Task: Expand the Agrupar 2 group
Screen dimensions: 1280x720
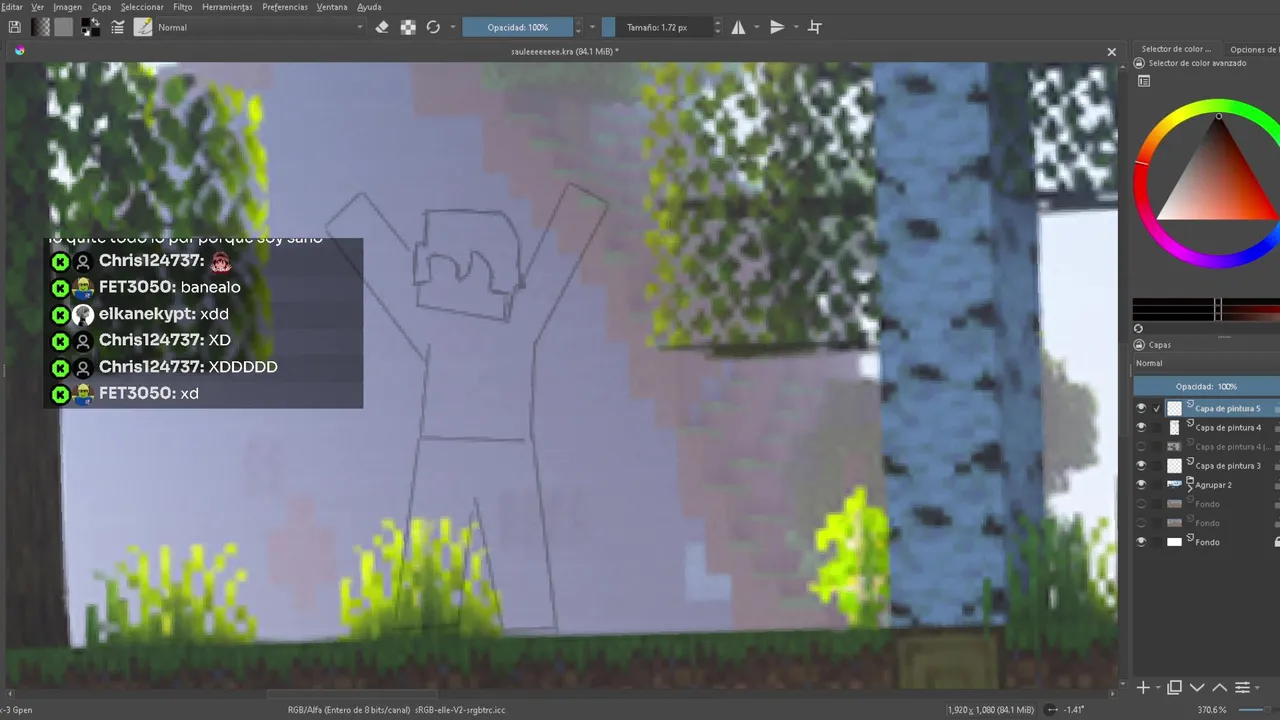Action: coord(1190,487)
